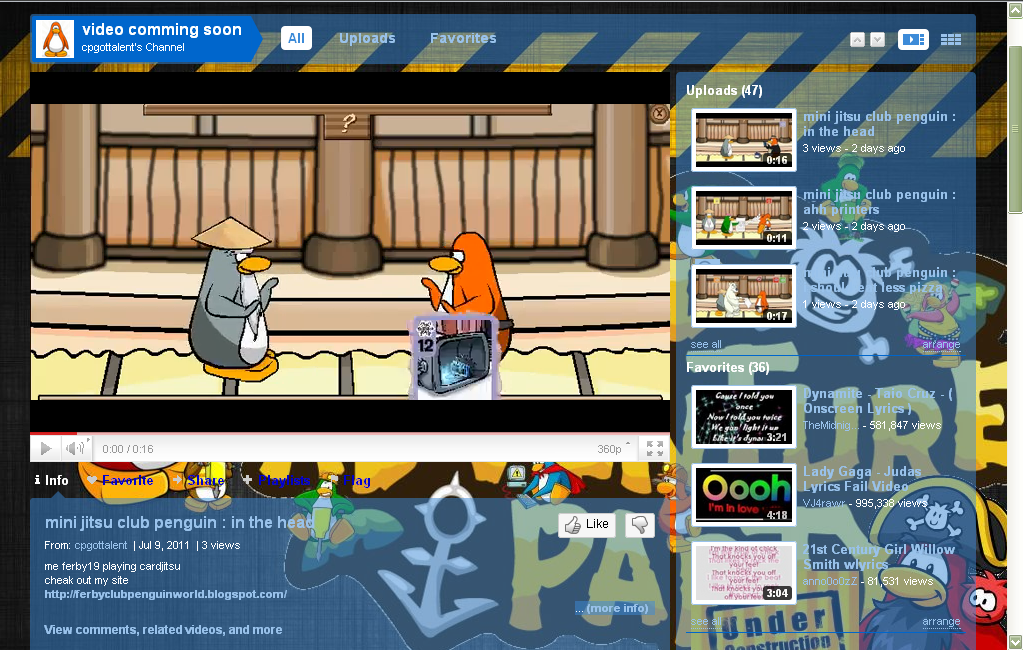The image size is (1023, 650).
Task: Open the 0:17 upload thumbnail
Action: [x=744, y=296]
